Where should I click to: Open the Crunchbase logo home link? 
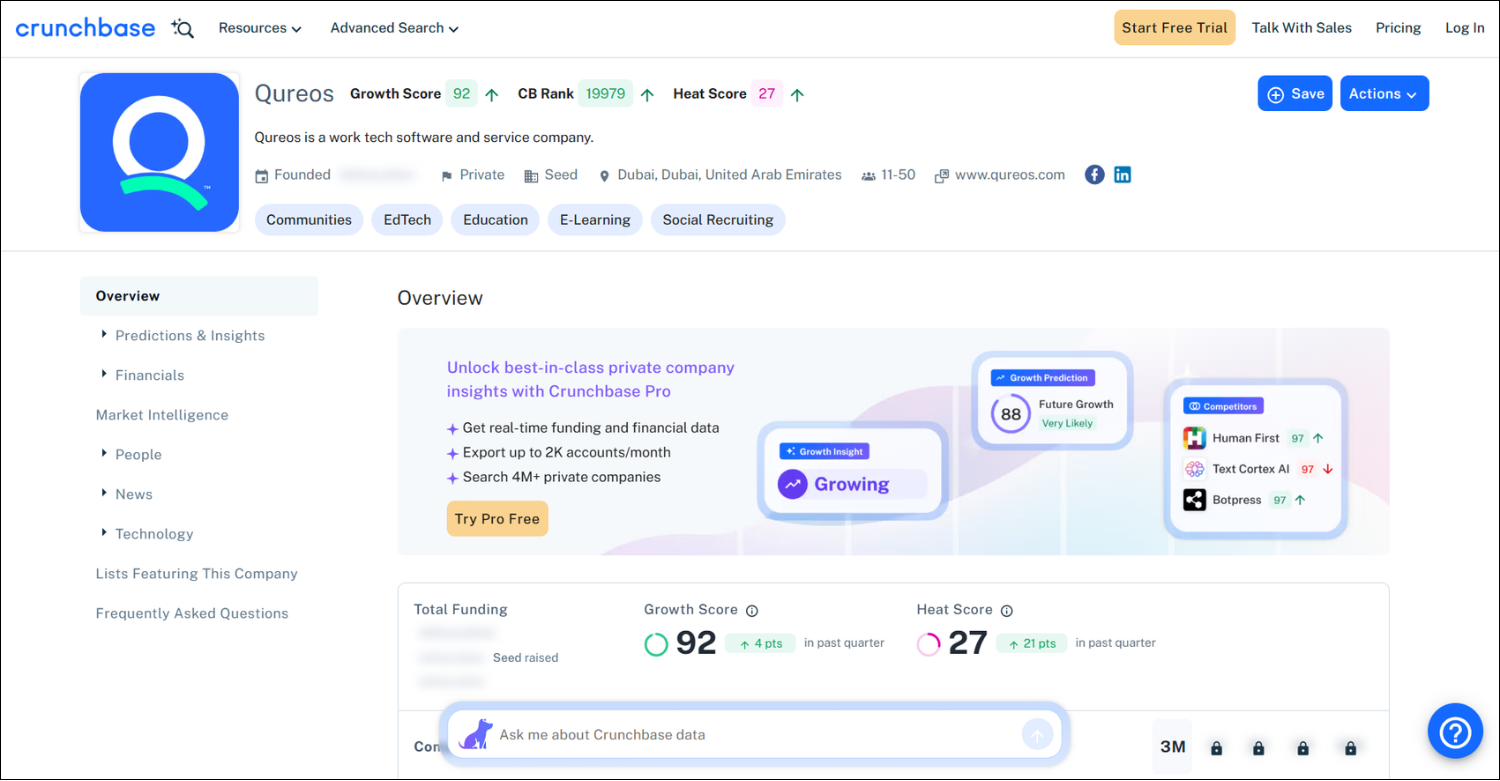coord(85,28)
